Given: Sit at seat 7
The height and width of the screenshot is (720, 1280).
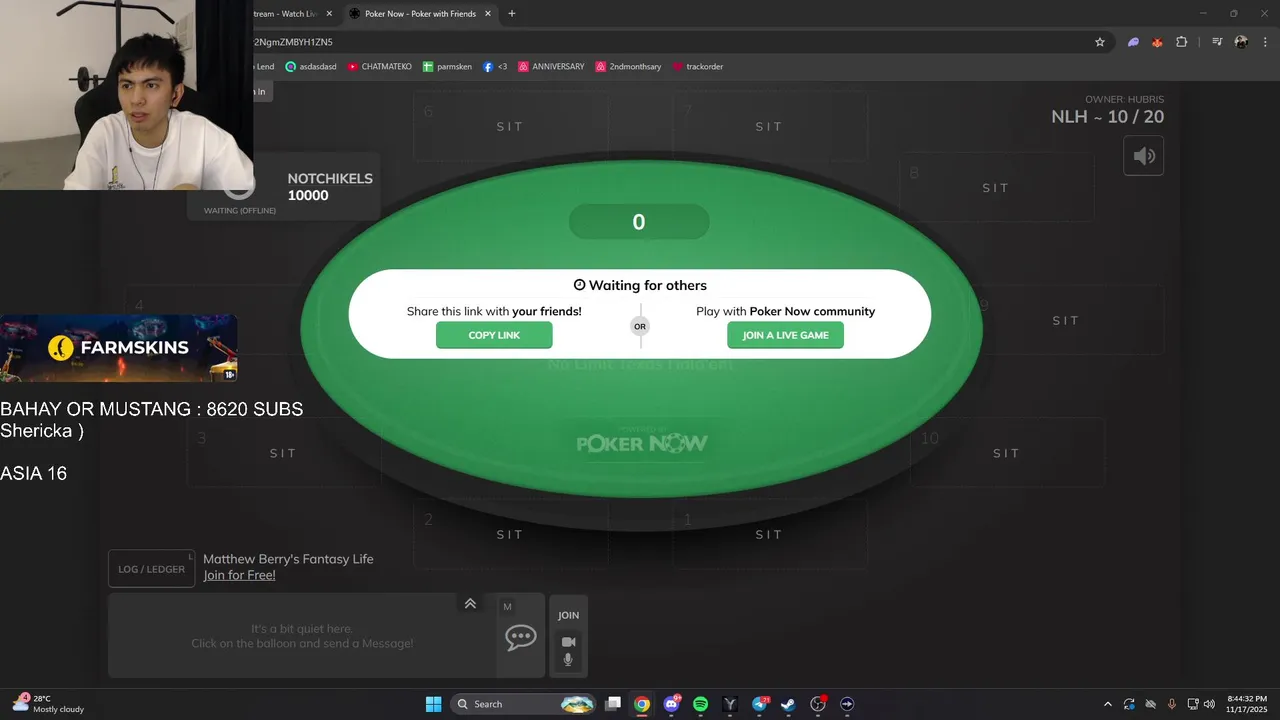Looking at the screenshot, I should pos(769,127).
